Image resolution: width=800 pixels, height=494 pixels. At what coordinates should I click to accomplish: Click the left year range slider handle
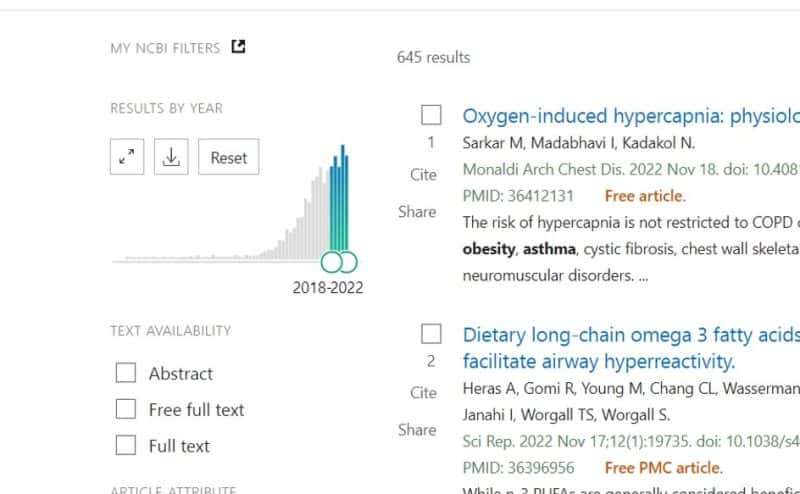point(332,263)
